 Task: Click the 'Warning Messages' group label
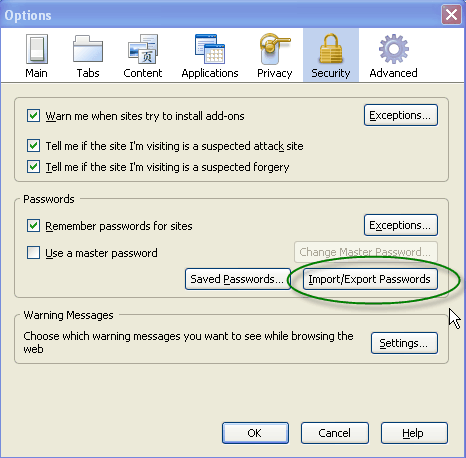click(69, 315)
